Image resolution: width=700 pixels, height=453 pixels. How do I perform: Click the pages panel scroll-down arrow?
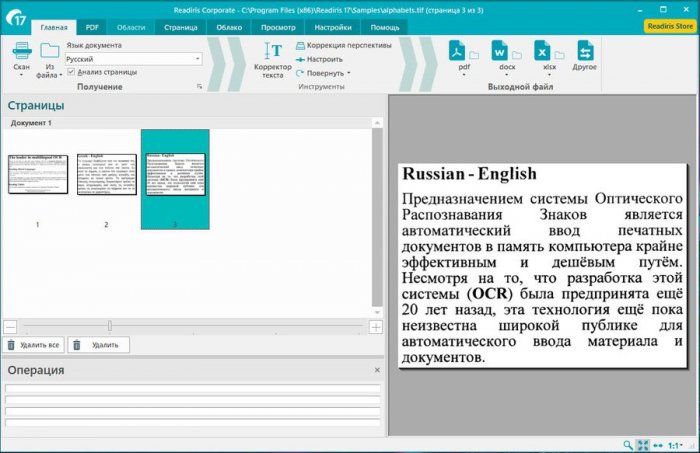point(377,312)
